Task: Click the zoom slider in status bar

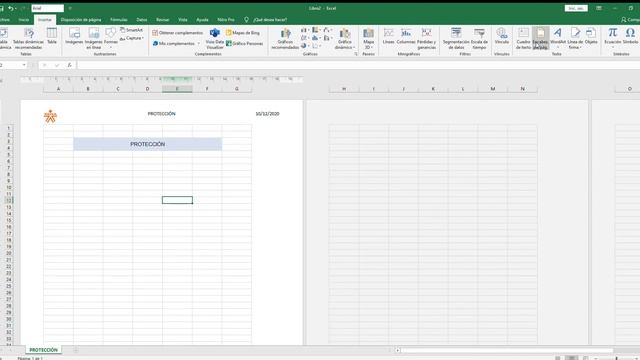Action: 616,358
